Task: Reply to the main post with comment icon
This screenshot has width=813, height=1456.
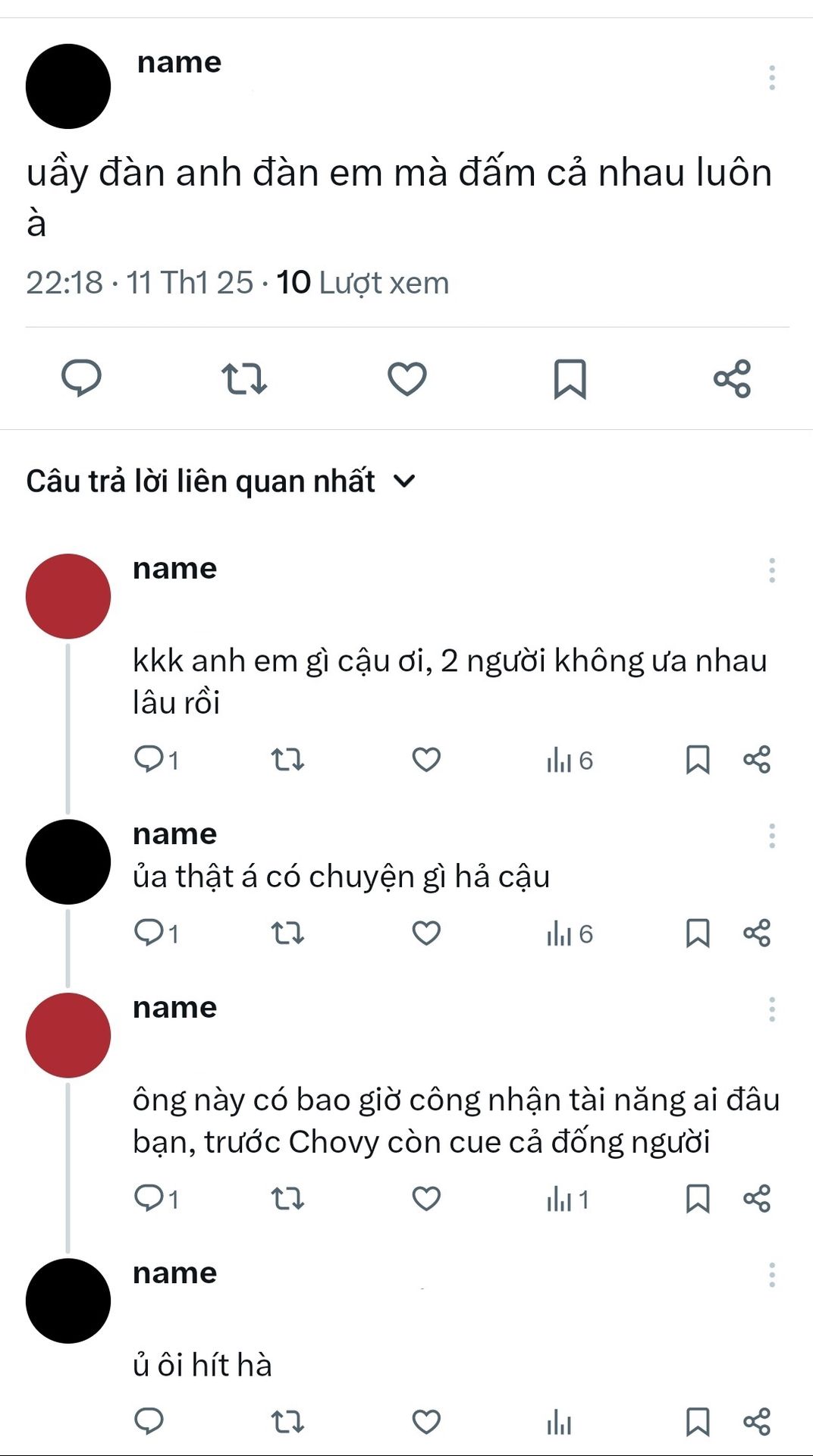Action: click(x=81, y=378)
